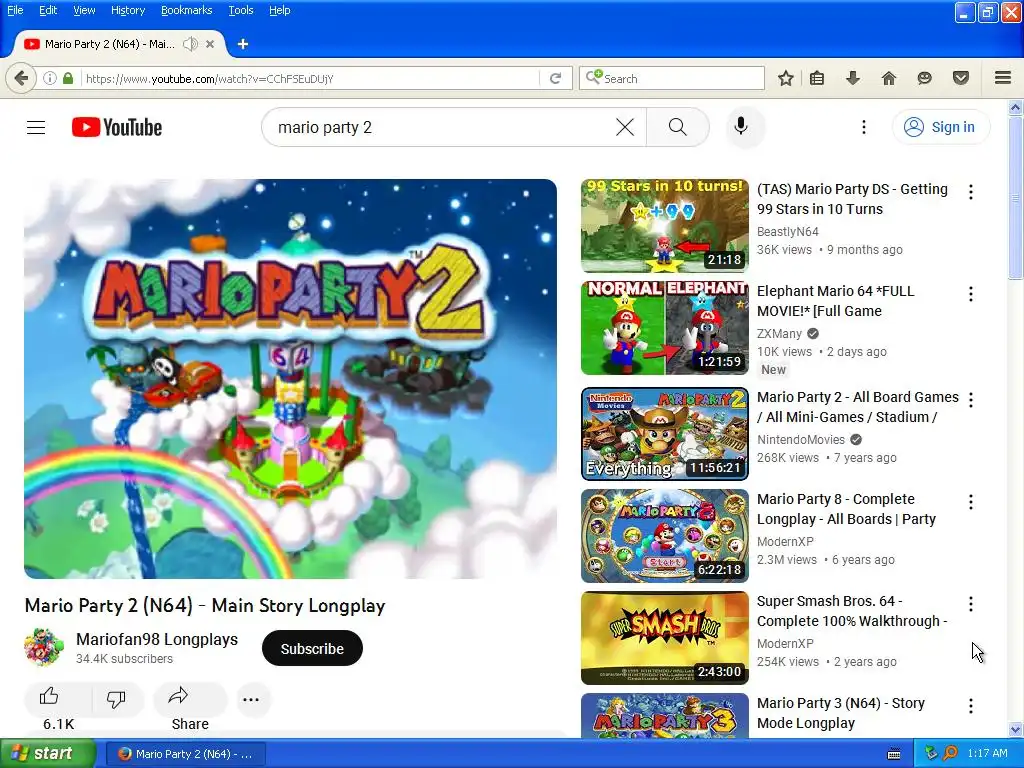
Task: Open options for Mario Party 3 video
Action: coord(971,705)
